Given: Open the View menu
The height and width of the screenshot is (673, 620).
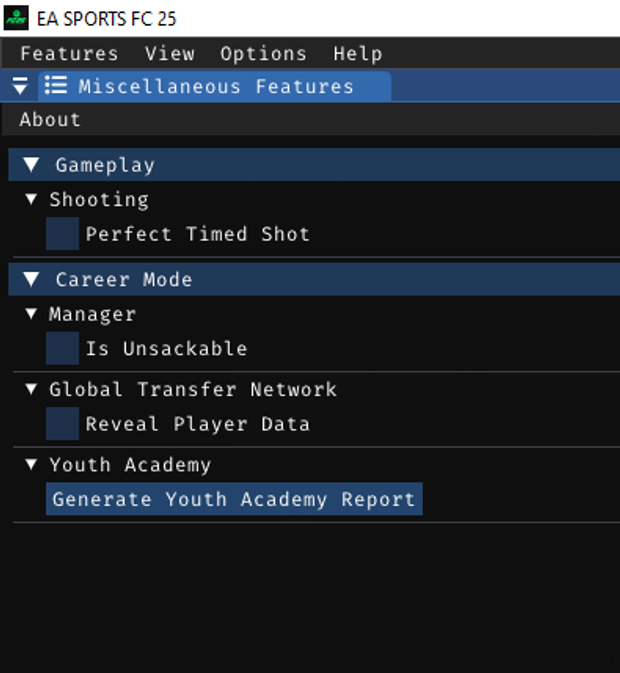Looking at the screenshot, I should click(x=169, y=54).
